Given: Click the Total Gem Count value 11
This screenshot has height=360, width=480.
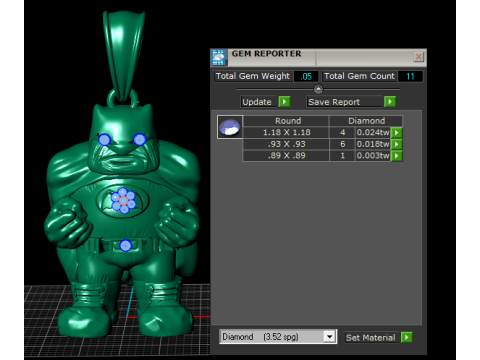Looking at the screenshot, I should [x=410, y=76].
